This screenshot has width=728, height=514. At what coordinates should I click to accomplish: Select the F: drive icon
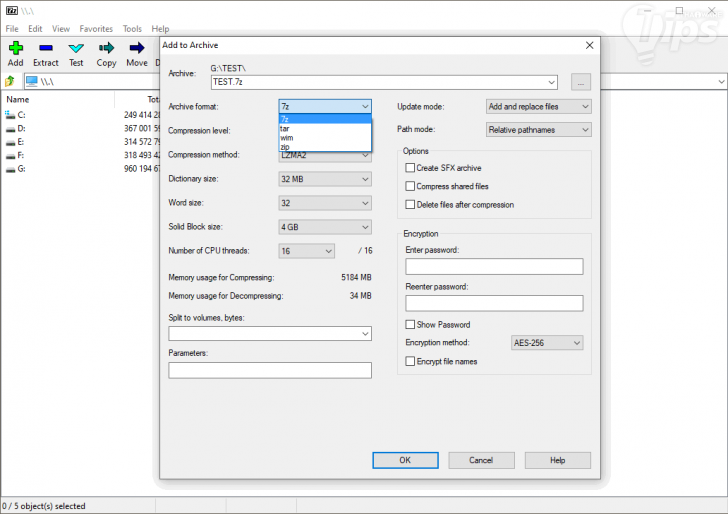10,156
